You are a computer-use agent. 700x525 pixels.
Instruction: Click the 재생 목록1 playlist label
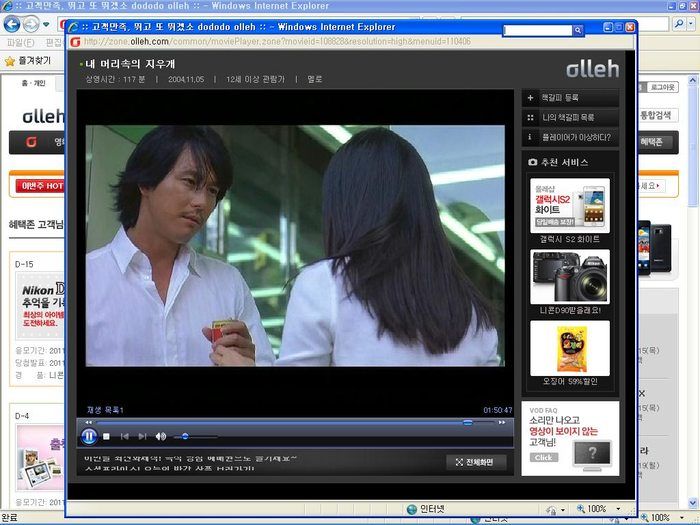pyautogui.click(x=105, y=410)
